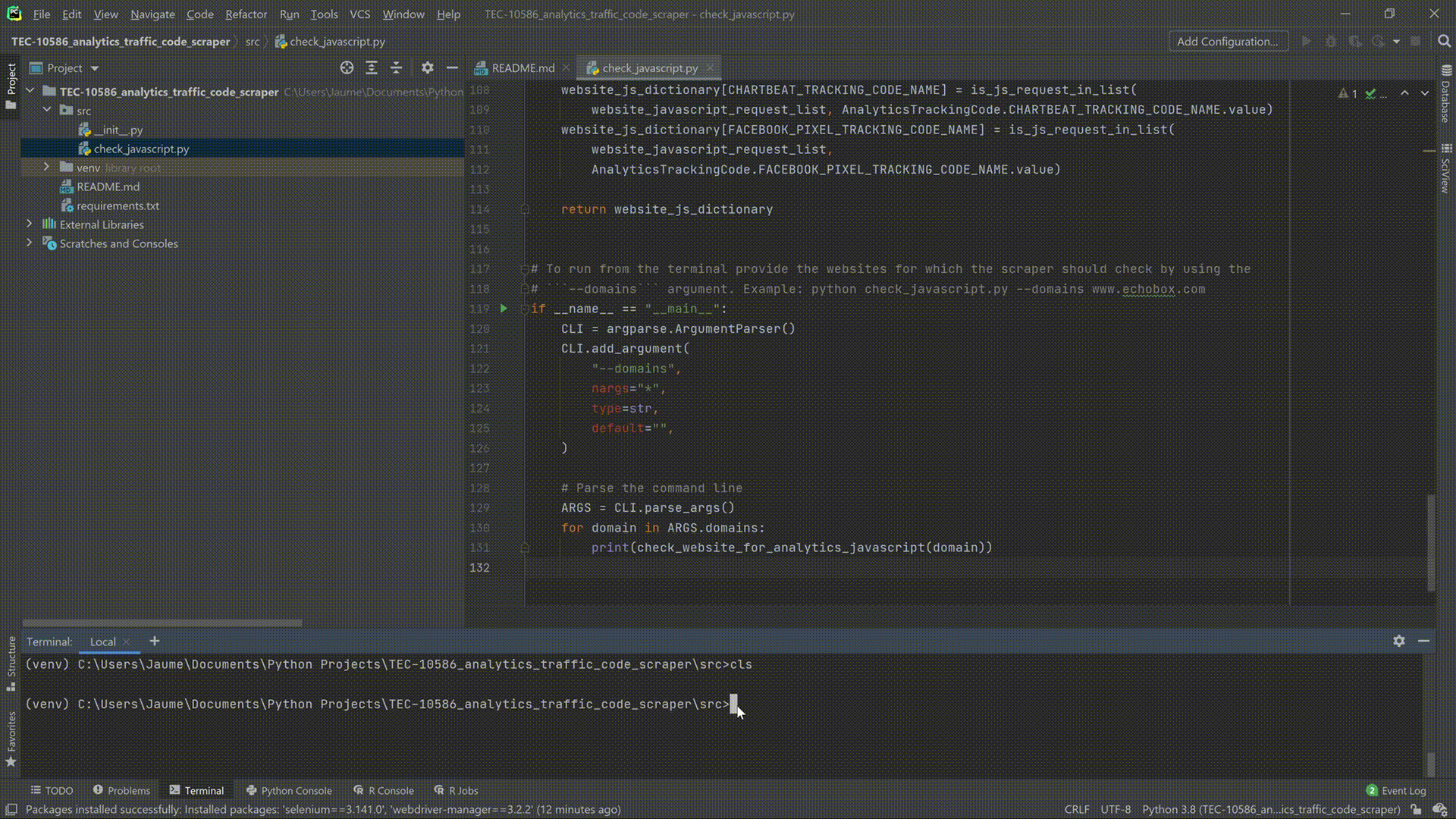1456x819 pixels.
Task: Toggle the Project side panel button
Action: coord(11,86)
